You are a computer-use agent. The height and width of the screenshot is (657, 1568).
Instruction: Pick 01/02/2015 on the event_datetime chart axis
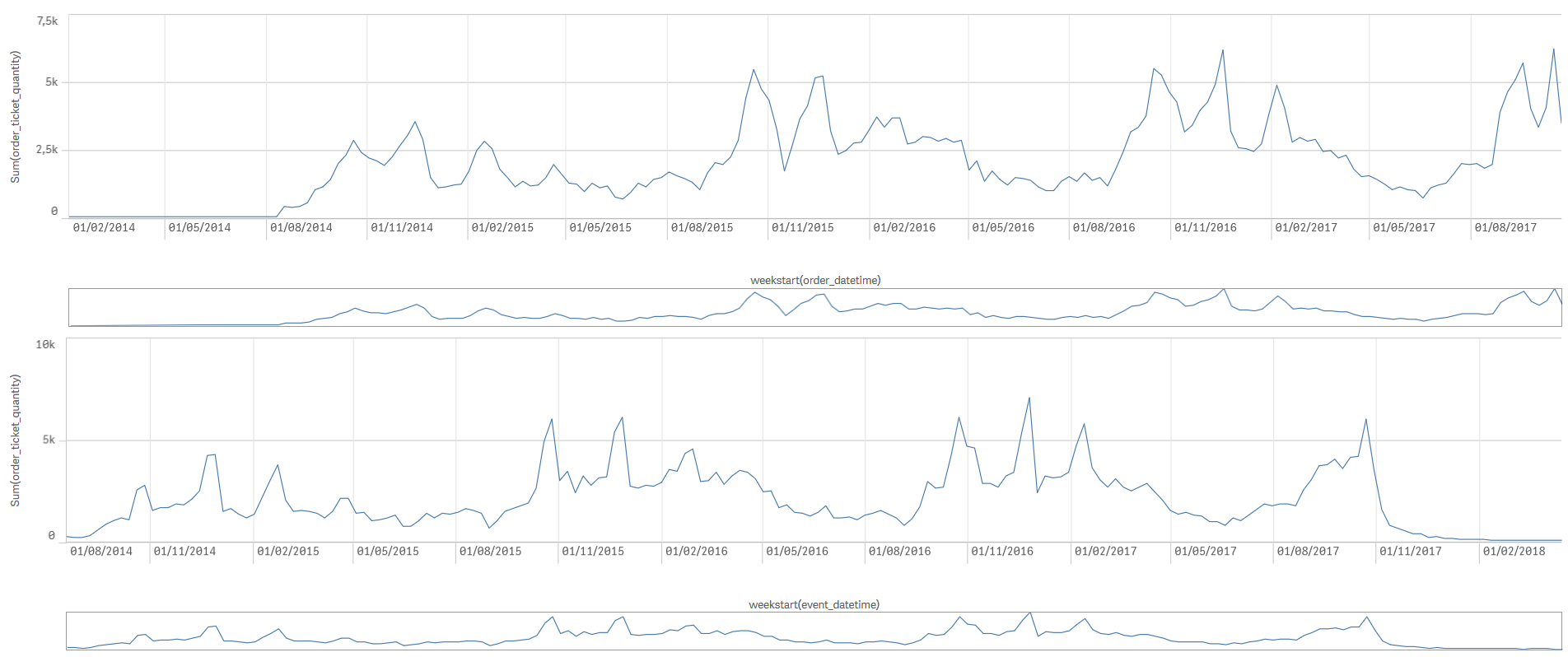point(288,551)
